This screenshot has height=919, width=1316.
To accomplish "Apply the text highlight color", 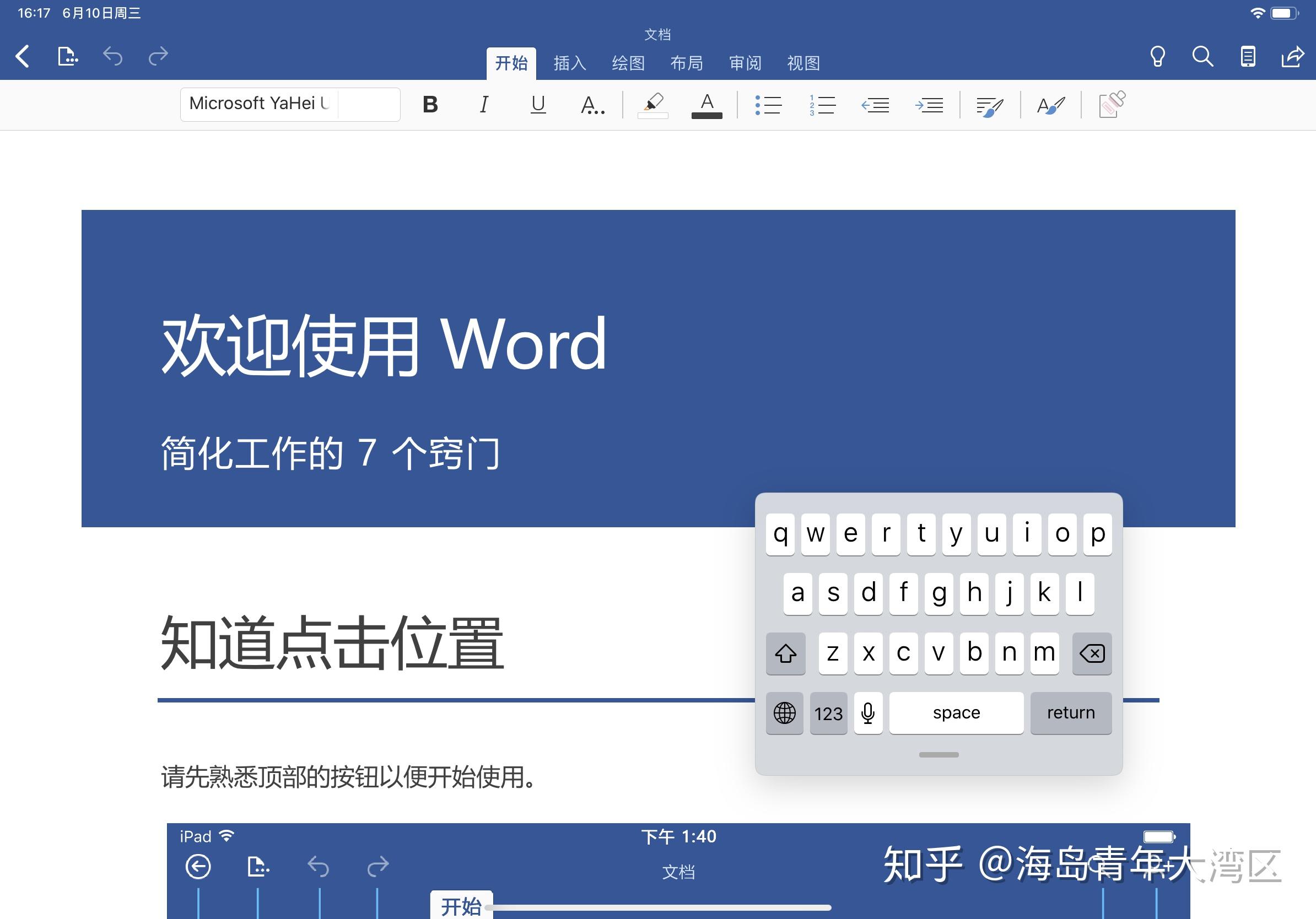I will pos(653,105).
